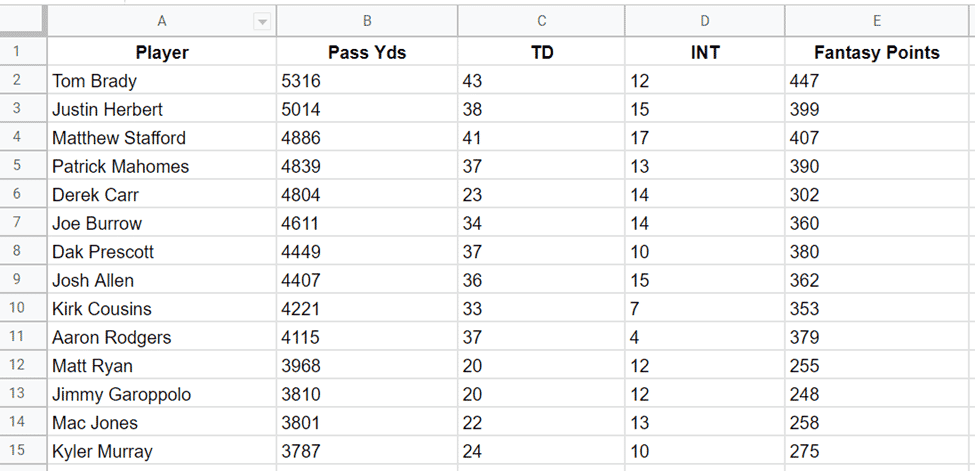Screen dimensions: 975x471
Task: Select column B by its header
Action: [367, 21]
